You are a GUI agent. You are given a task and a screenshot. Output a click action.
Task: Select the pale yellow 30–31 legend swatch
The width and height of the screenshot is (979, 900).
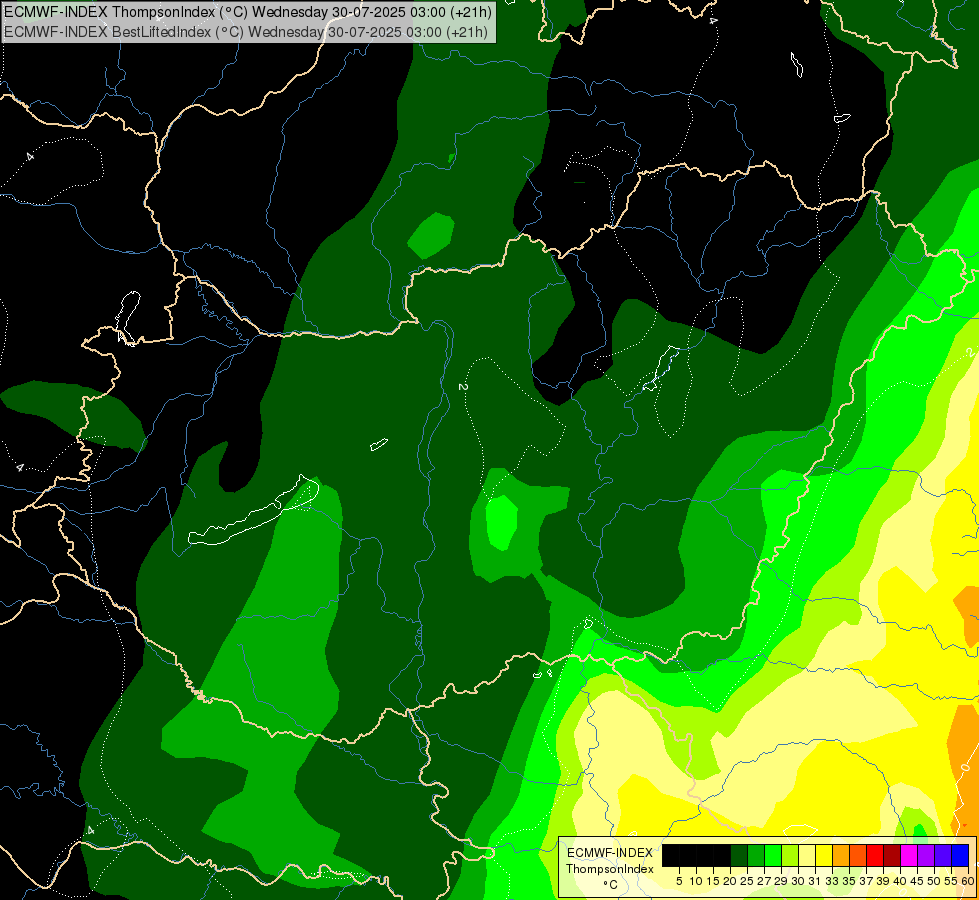click(x=807, y=855)
